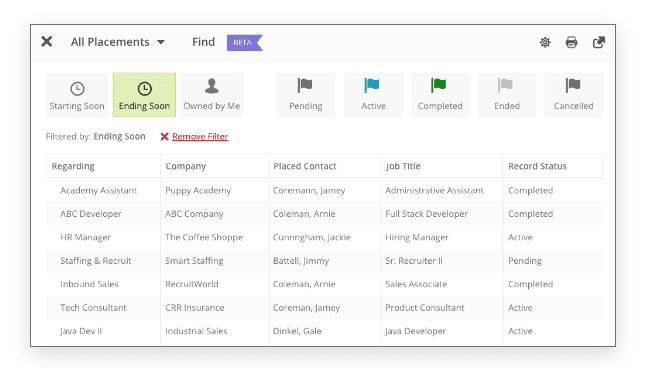Filter by Ended status flag
Viewport: 646px width, 383px height.
click(507, 95)
